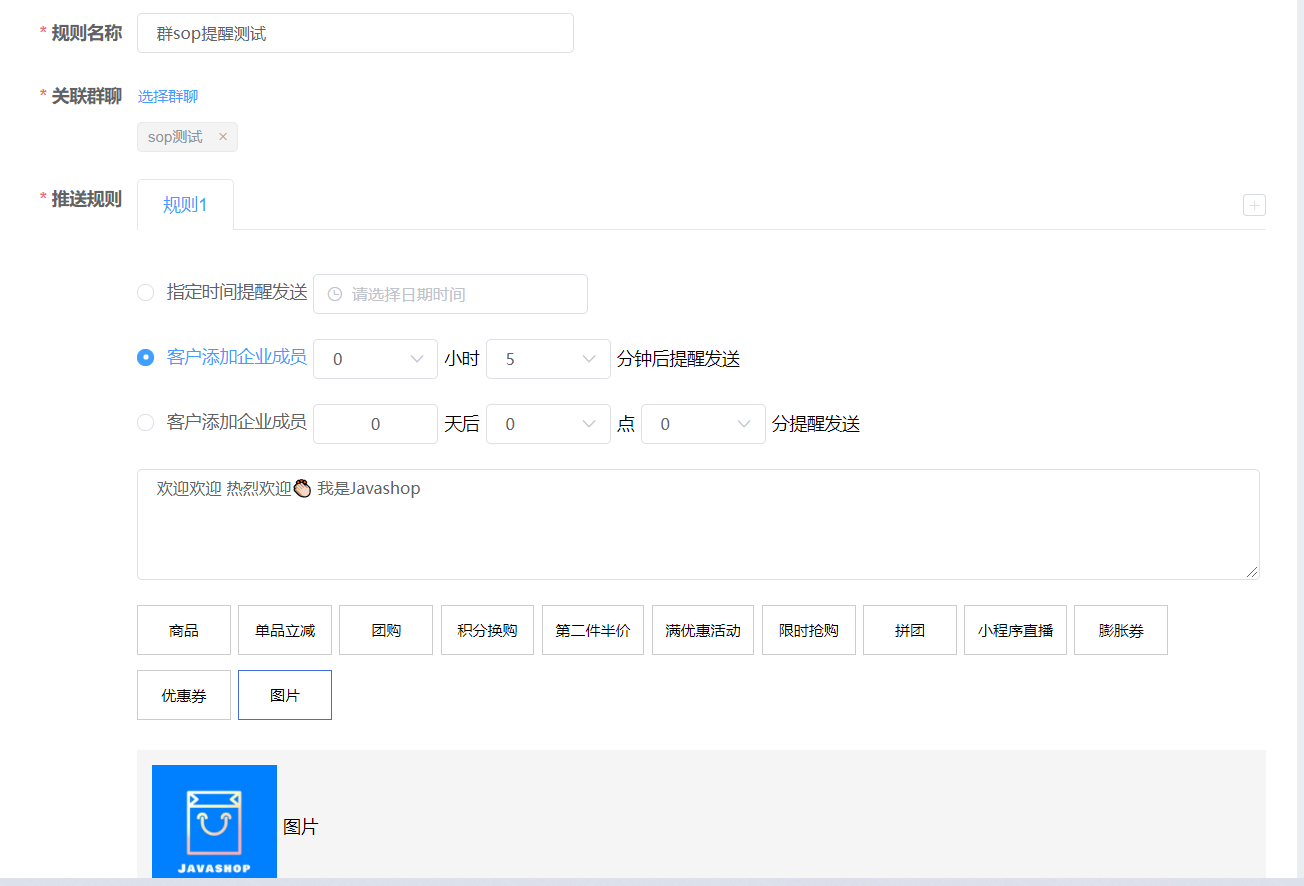Click the 分钟后提醒发送 text
The image size is (1304, 886).
click(679, 359)
